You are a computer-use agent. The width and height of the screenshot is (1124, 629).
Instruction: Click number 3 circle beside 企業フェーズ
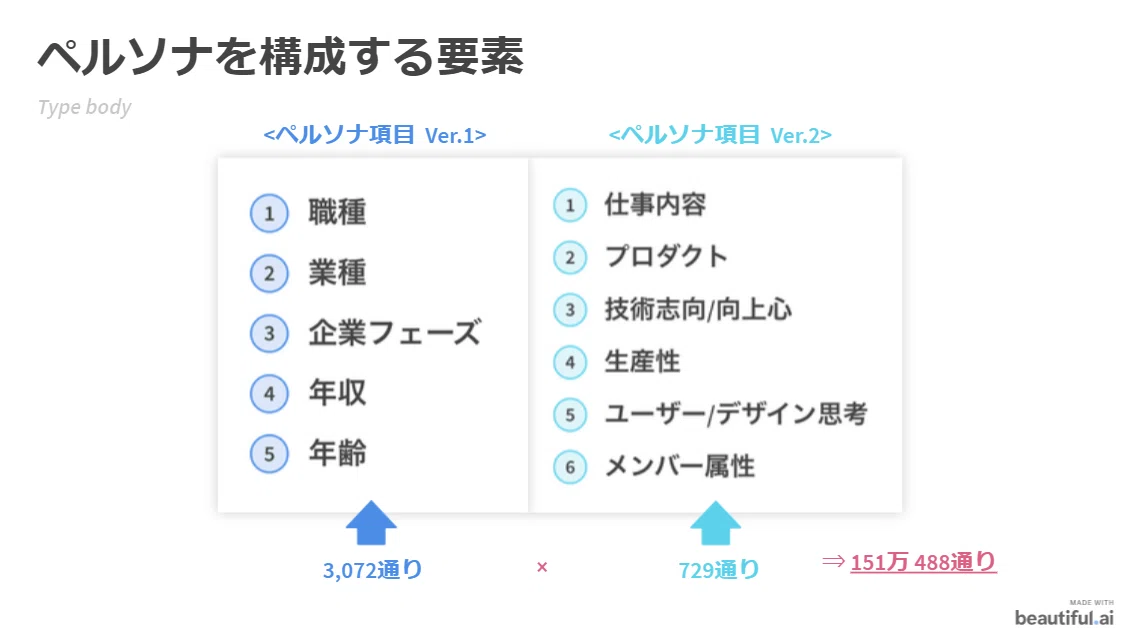[269, 334]
